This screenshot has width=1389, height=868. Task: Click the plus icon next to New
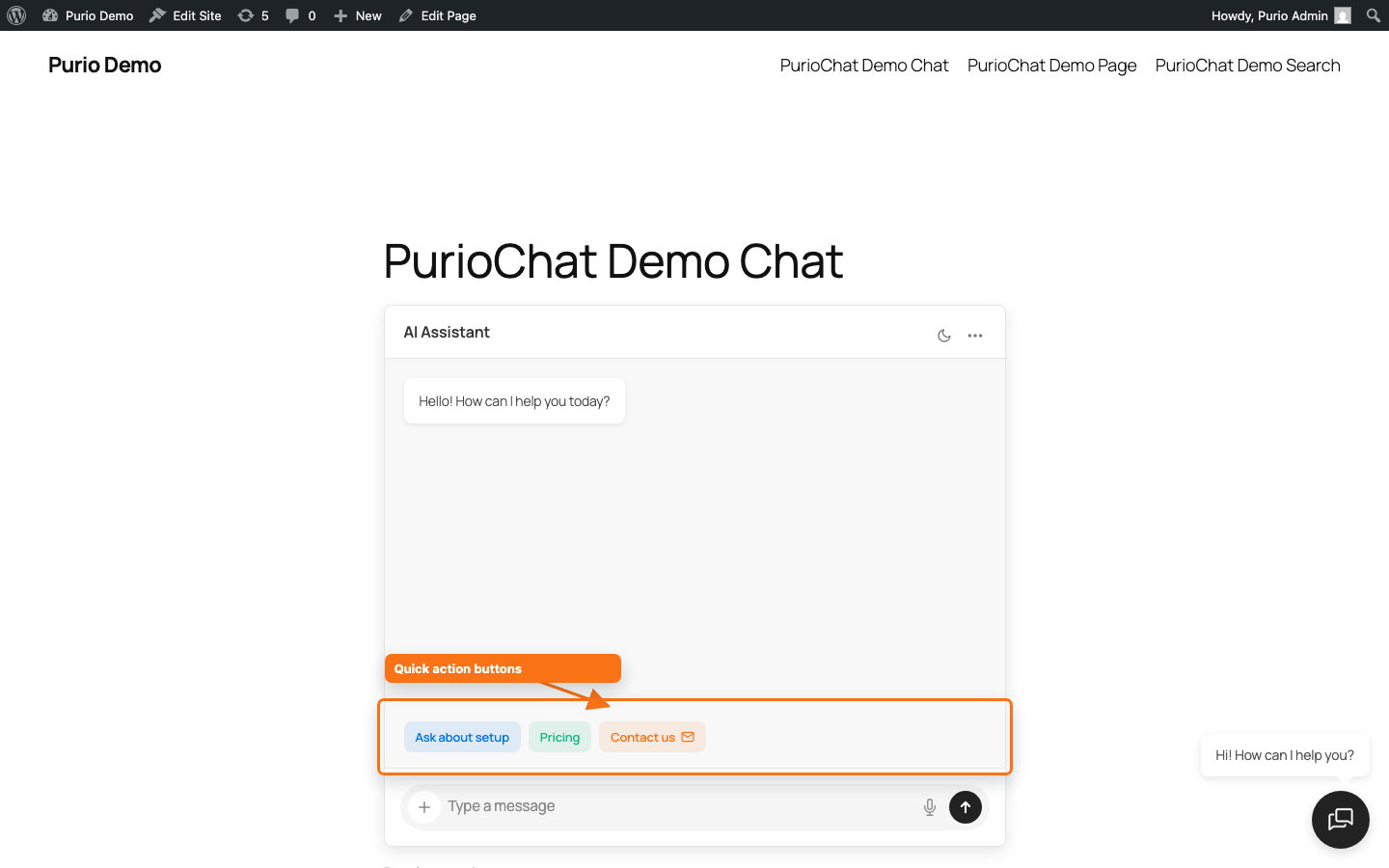pos(340,15)
